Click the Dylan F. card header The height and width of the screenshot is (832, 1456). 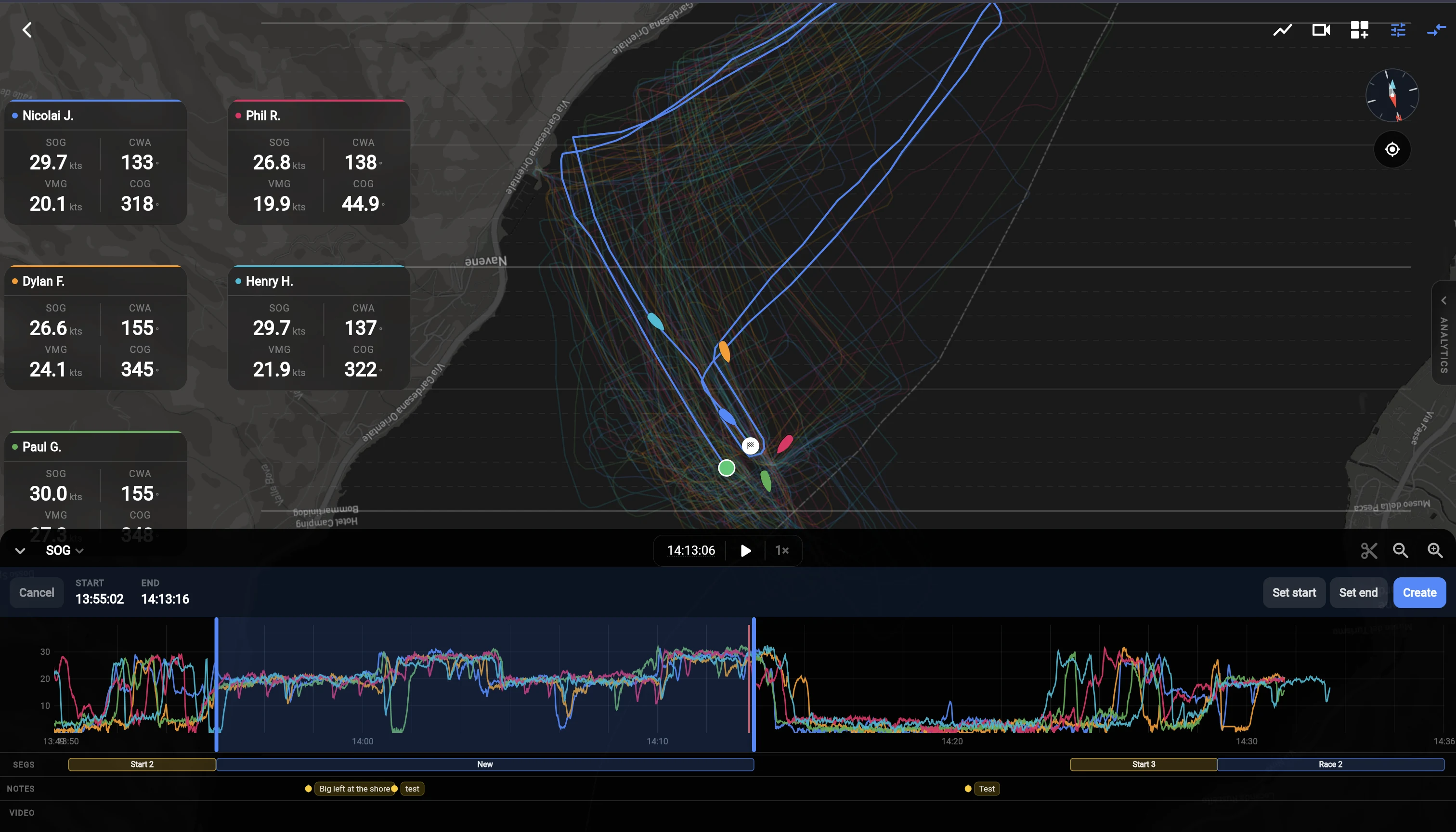[95, 282]
